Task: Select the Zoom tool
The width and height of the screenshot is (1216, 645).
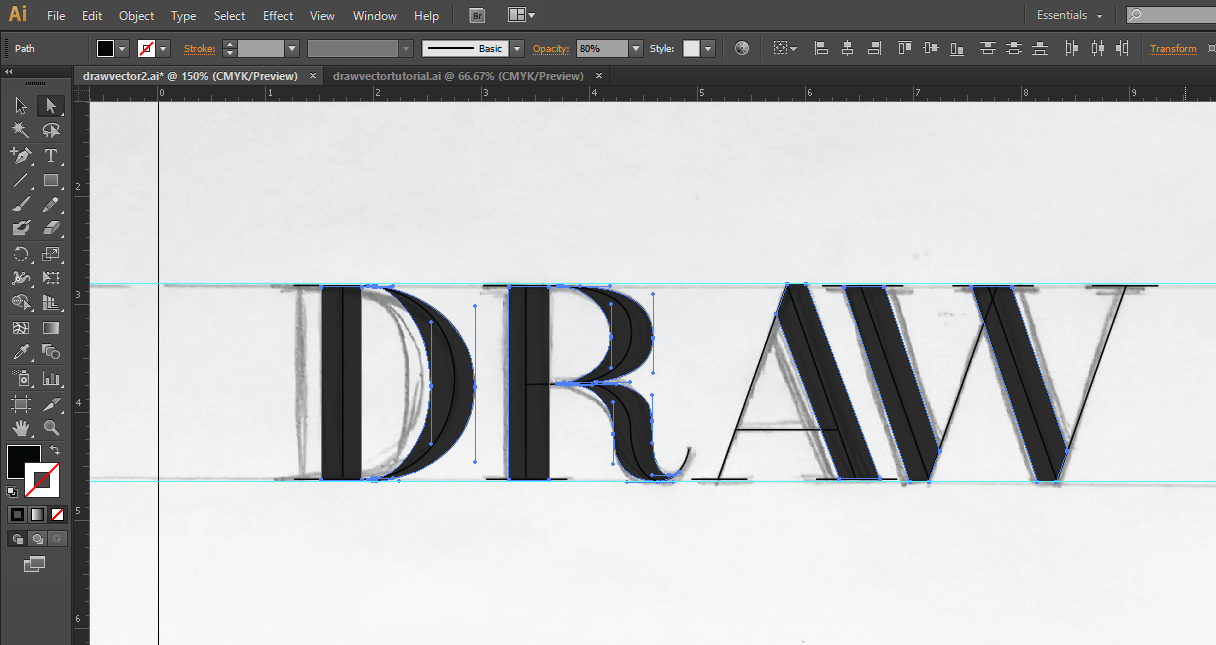Action: [x=50, y=427]
